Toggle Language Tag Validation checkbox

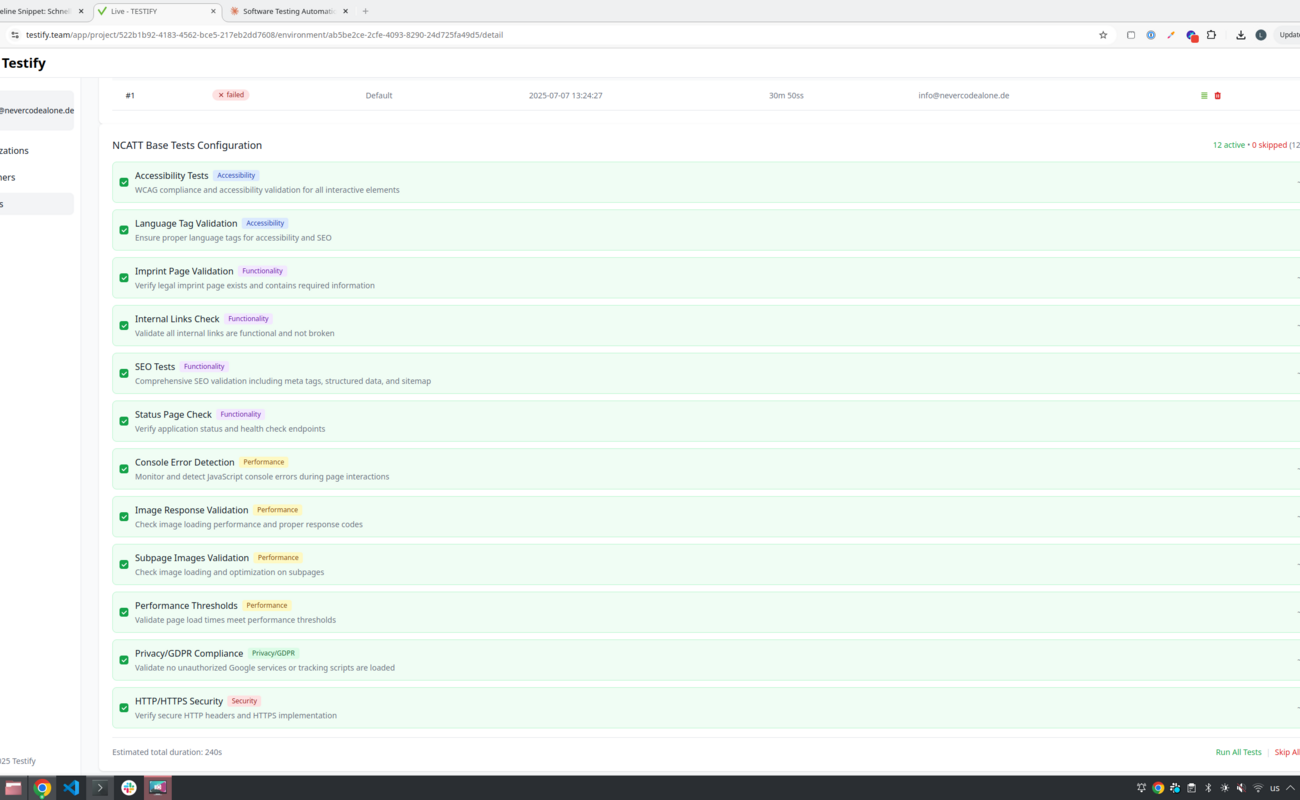[x=124, y=230]
